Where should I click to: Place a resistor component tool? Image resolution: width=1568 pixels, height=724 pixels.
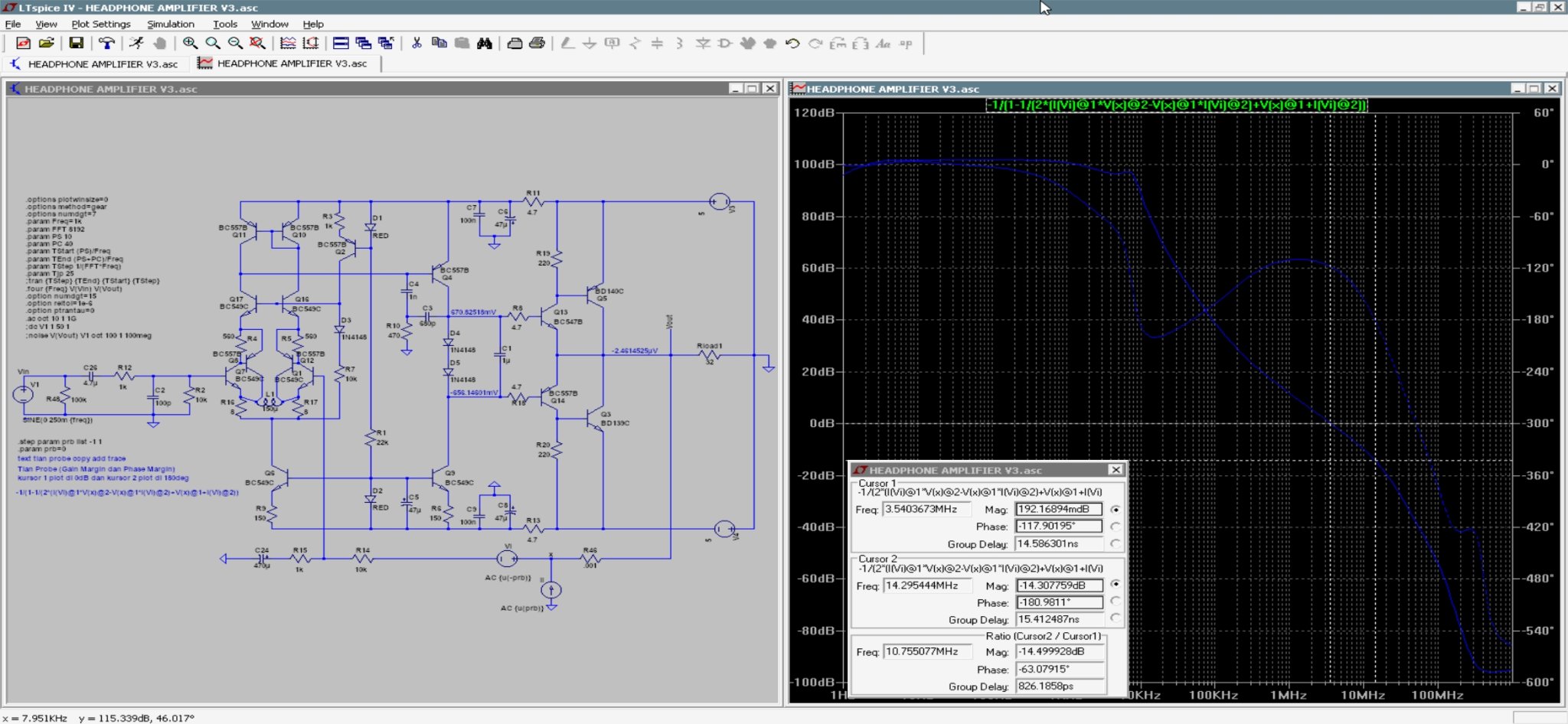635,44
